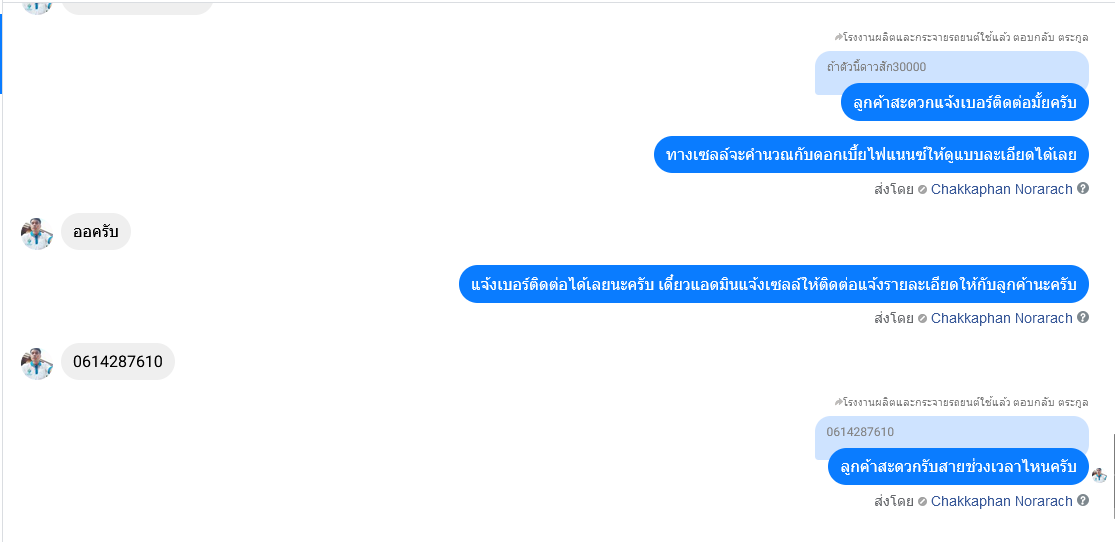Click the blue message ลูกค้าสะดวกแจ้งเบอร์ติดต่อมั้ยครับ
Viewport: 1115px width, 542px height.
965,102
